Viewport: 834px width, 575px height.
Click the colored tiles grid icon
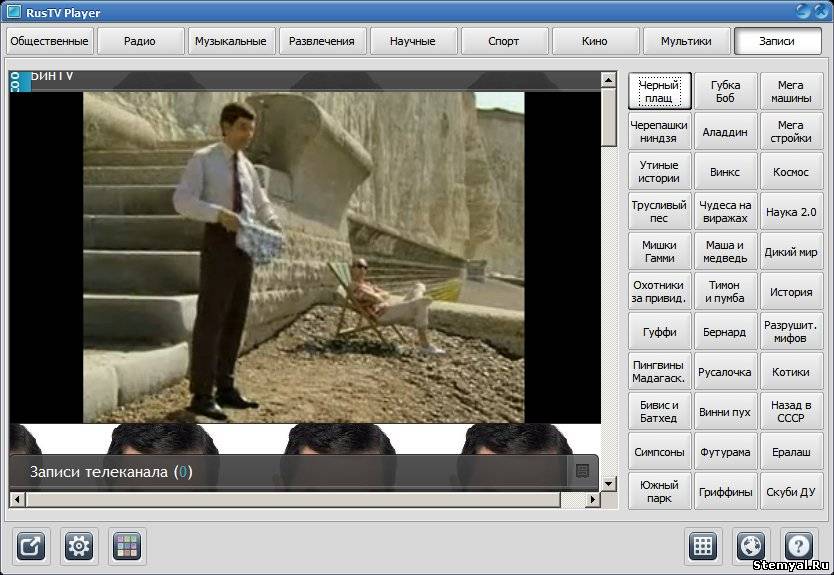pyautogui.click(x=127, y=546)
